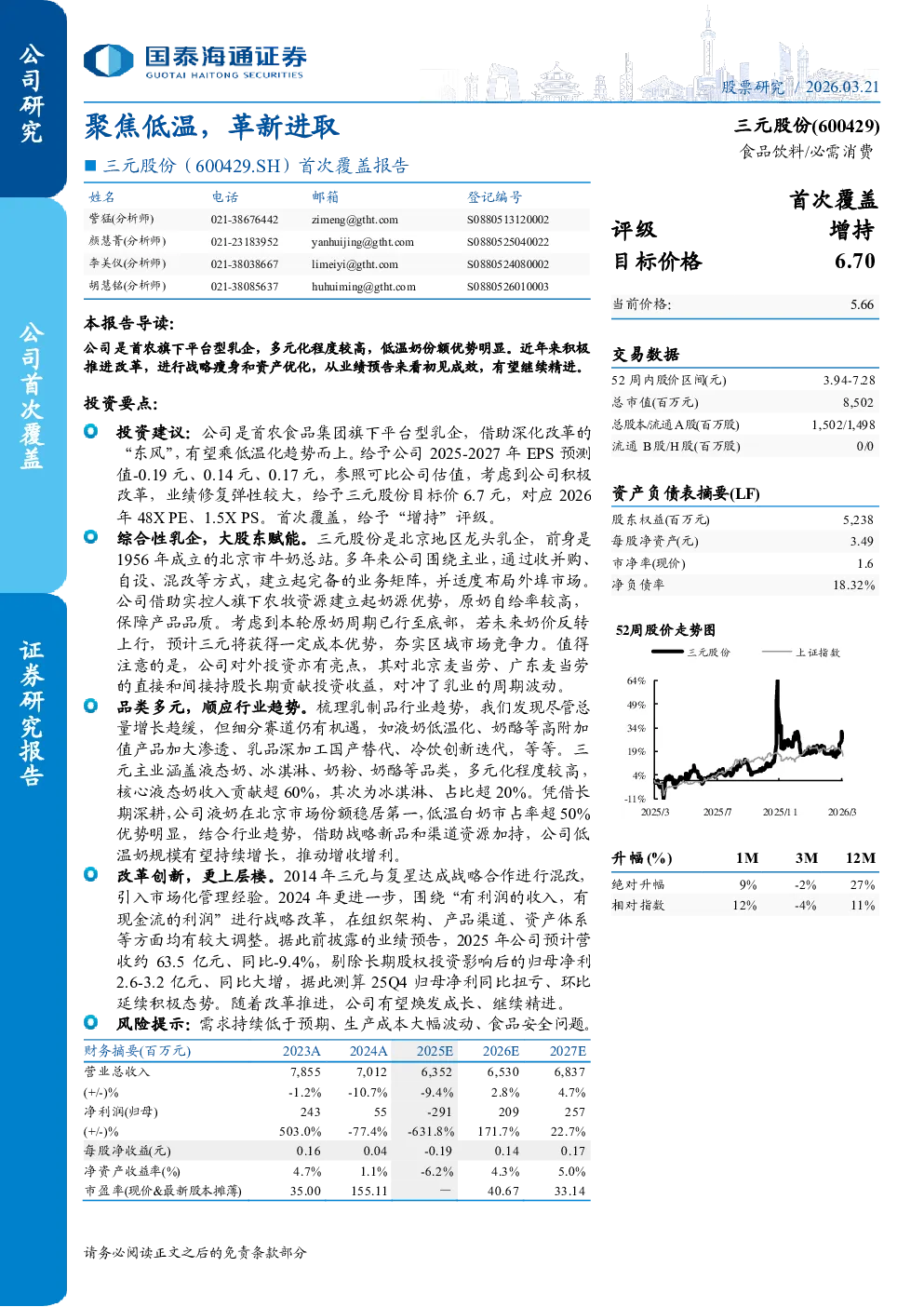Click 2023A revenue value 7,855
Screen dimensions: 924x1307
click(305, 1071)
